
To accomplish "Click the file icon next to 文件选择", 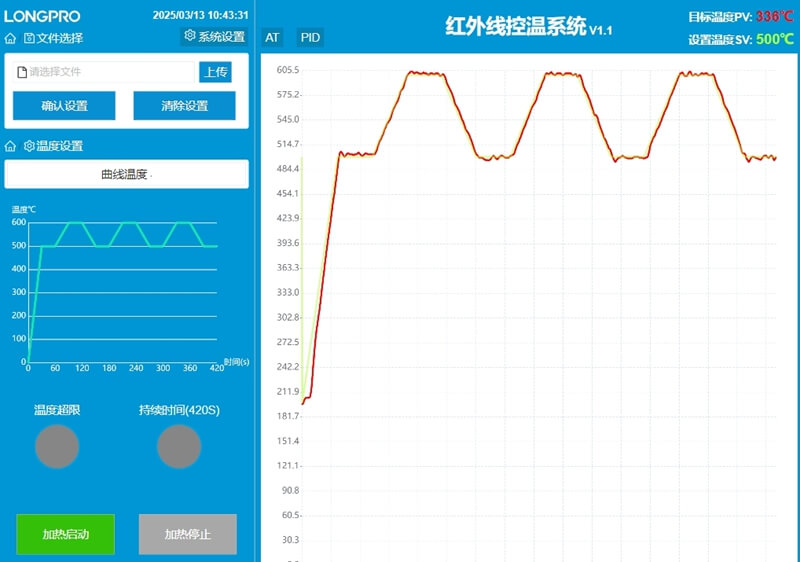I will click(29, 38).
